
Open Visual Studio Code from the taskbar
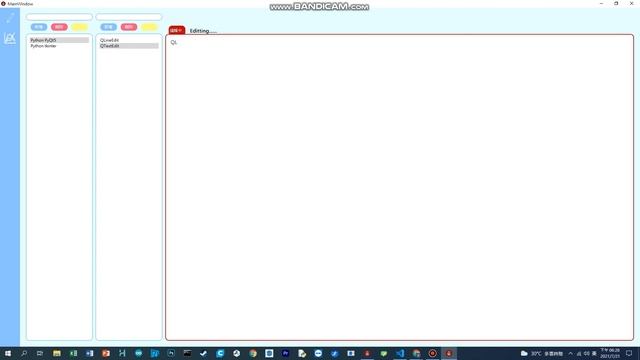coord(400,353)
